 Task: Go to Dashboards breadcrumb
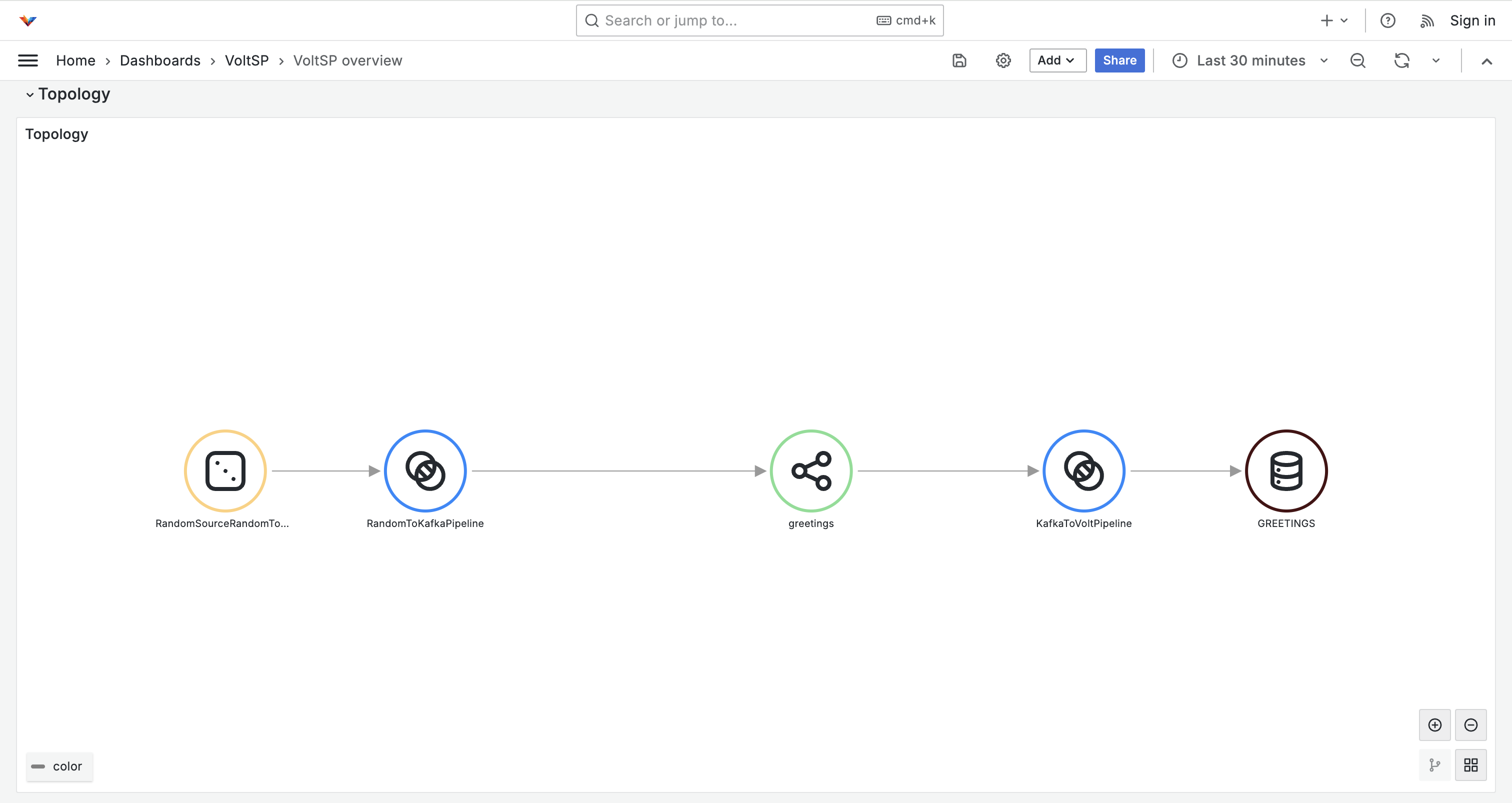[159, 60]
